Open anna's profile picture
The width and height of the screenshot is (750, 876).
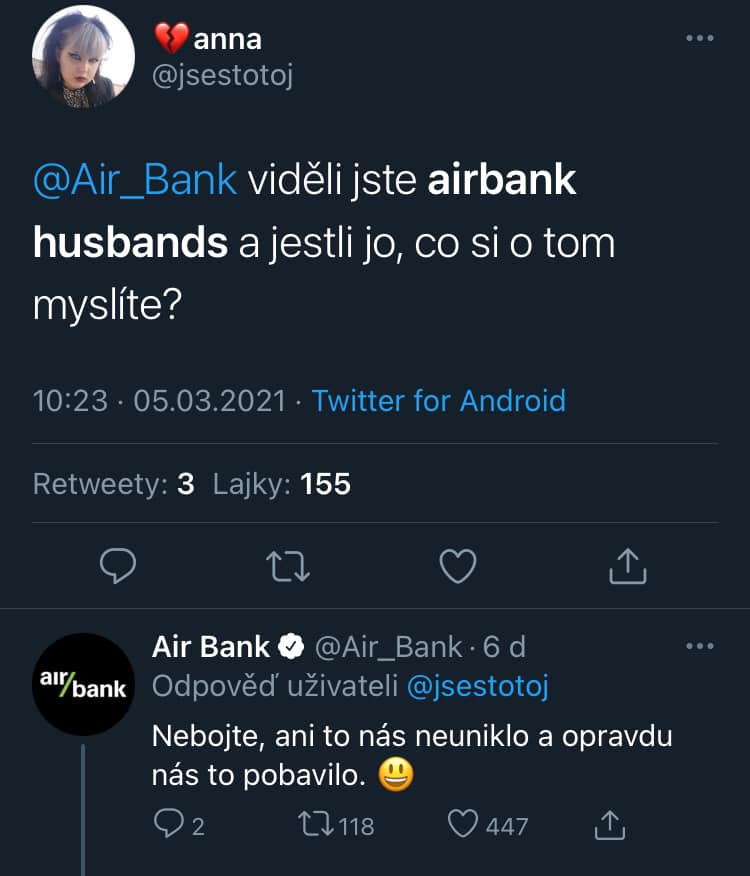click(83, 57)
